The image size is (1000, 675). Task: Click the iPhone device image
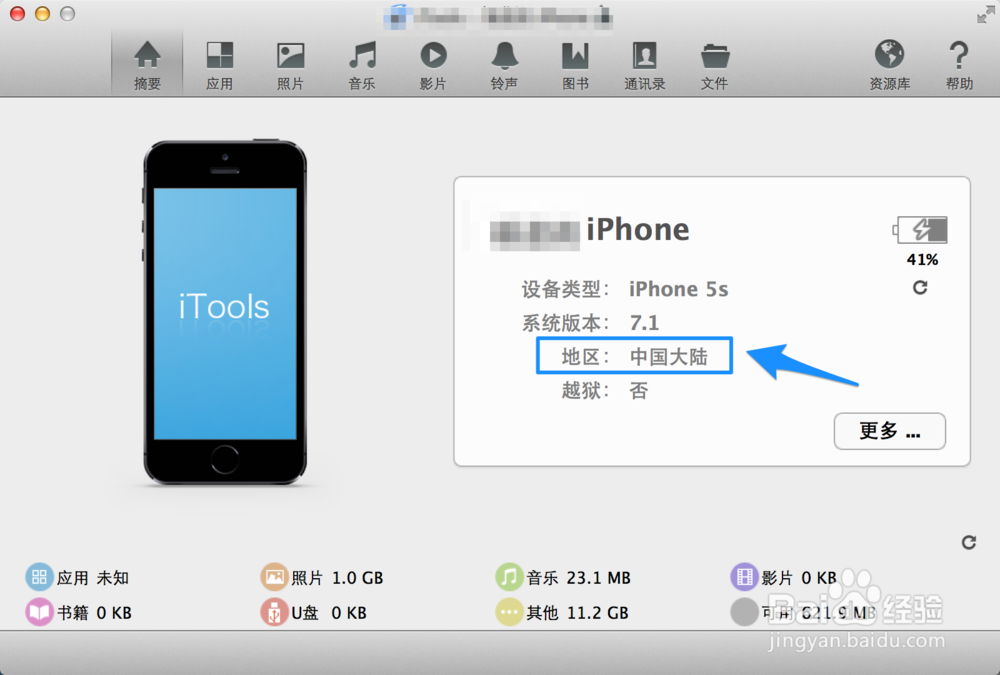click(224, 313)
